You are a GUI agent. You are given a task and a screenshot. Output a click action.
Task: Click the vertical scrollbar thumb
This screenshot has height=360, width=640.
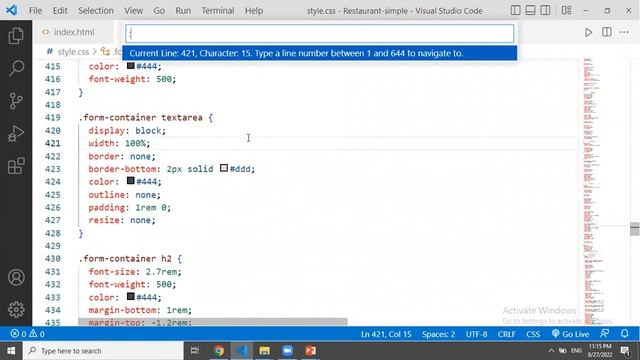634,229
